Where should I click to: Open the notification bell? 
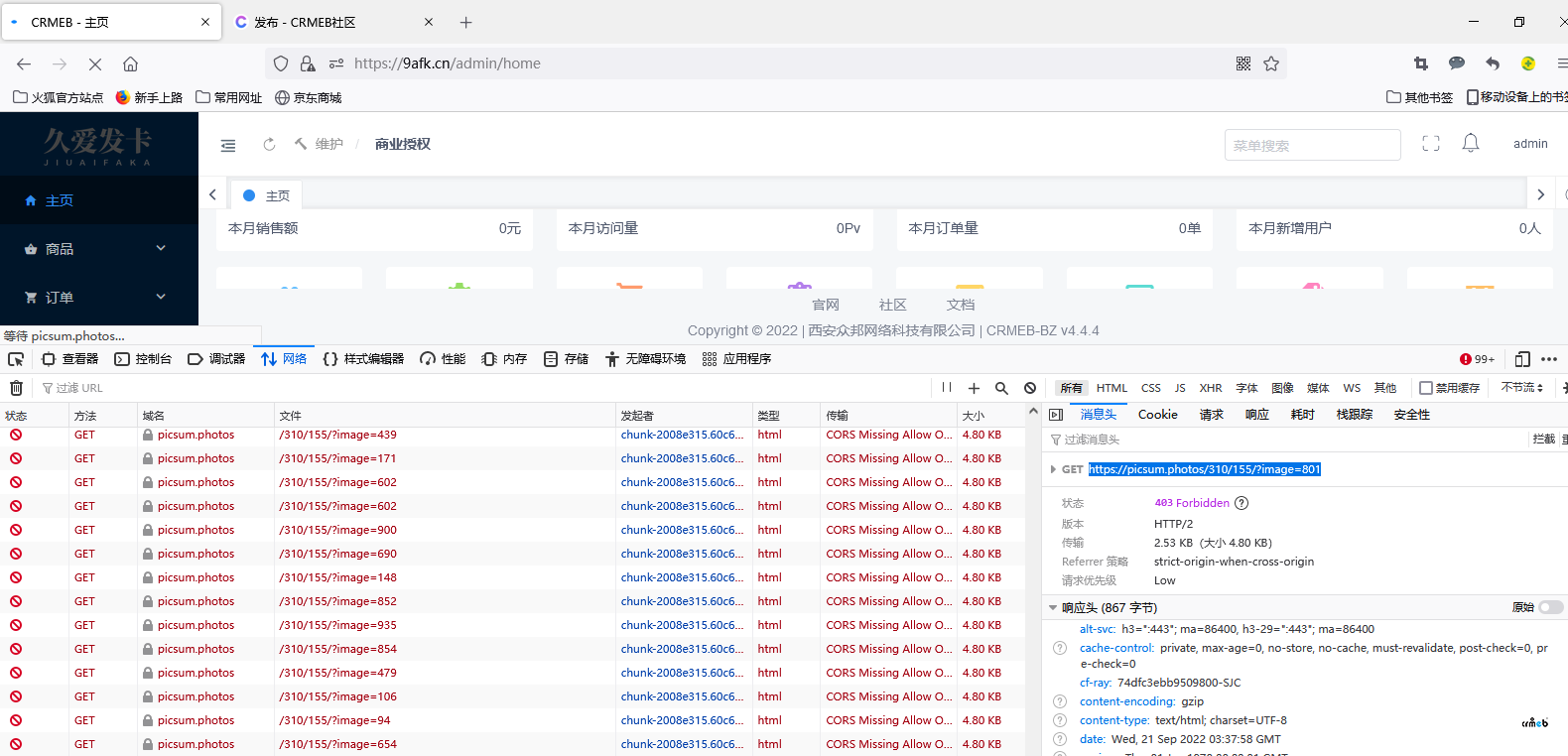coord(1471,144)
